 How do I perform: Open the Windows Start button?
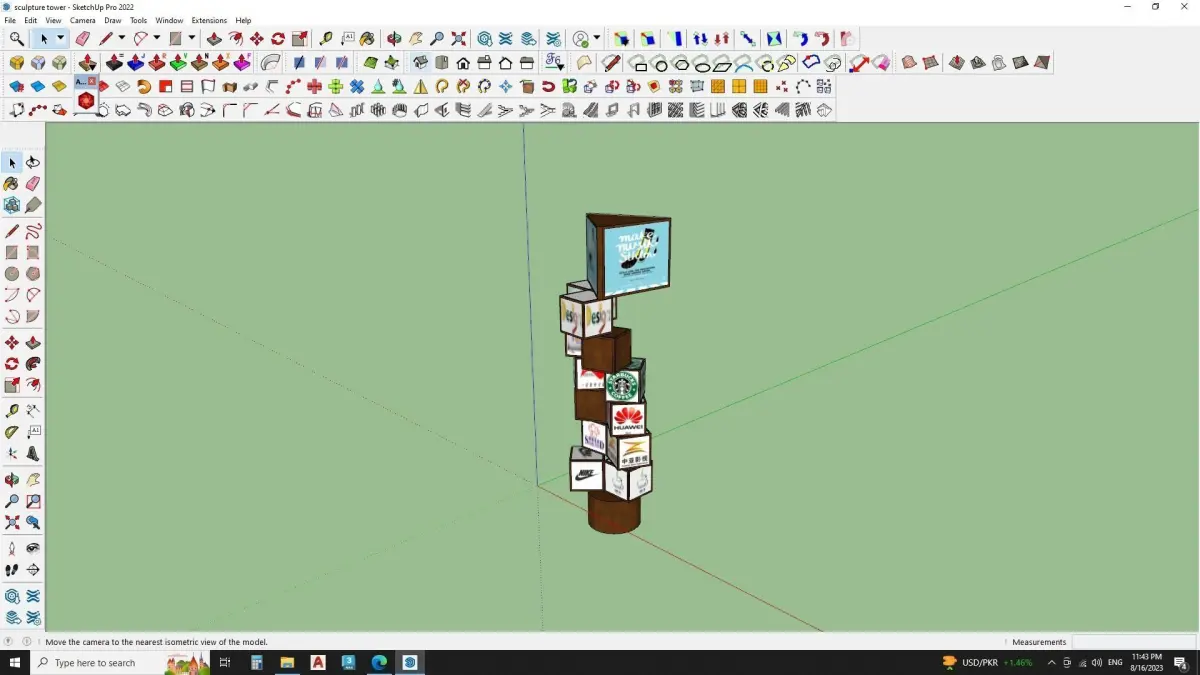(x=15, y=662)
